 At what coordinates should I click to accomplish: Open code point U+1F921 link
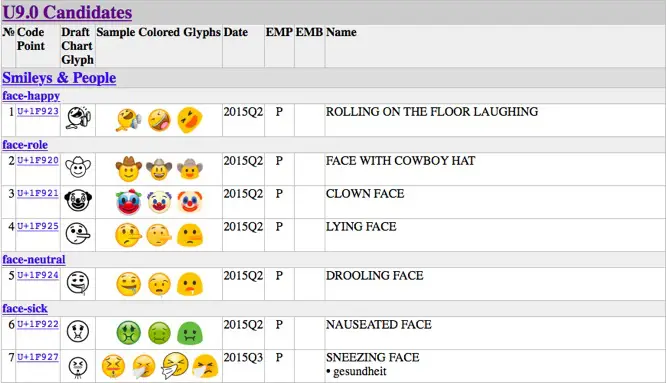[x=38, y=193]
